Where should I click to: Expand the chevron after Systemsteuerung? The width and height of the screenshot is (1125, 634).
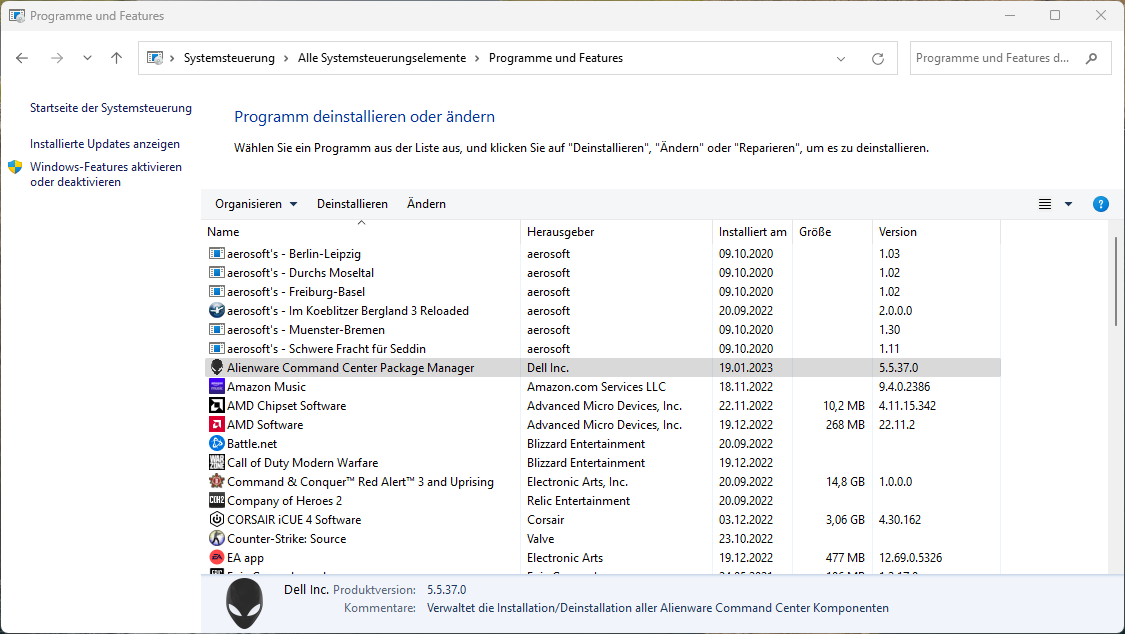pos(286,58)
